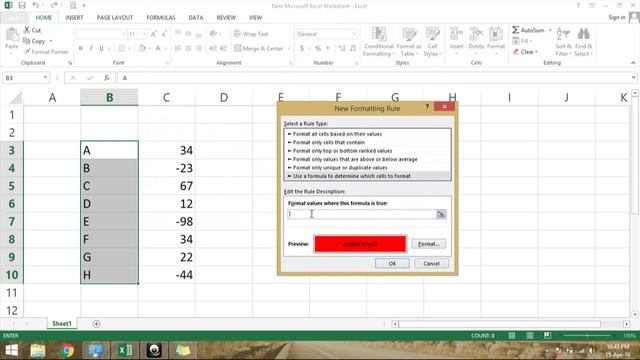The image size is (640, 360).
Task: Open the Font Color letter A icon
Action: pos(158,48)
